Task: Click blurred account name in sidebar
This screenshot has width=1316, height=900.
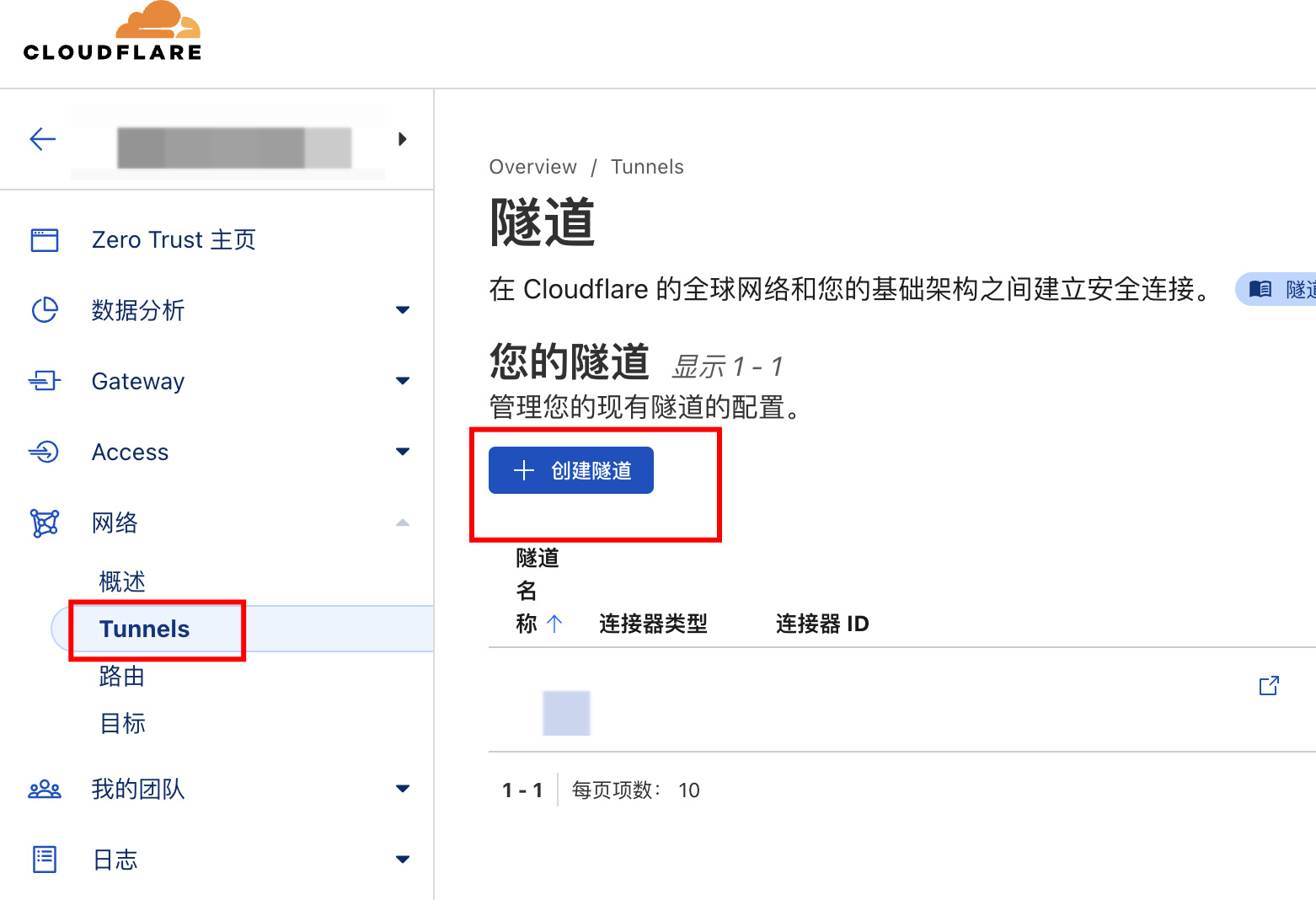Action: pyautogui.click(x=234, y=148)
